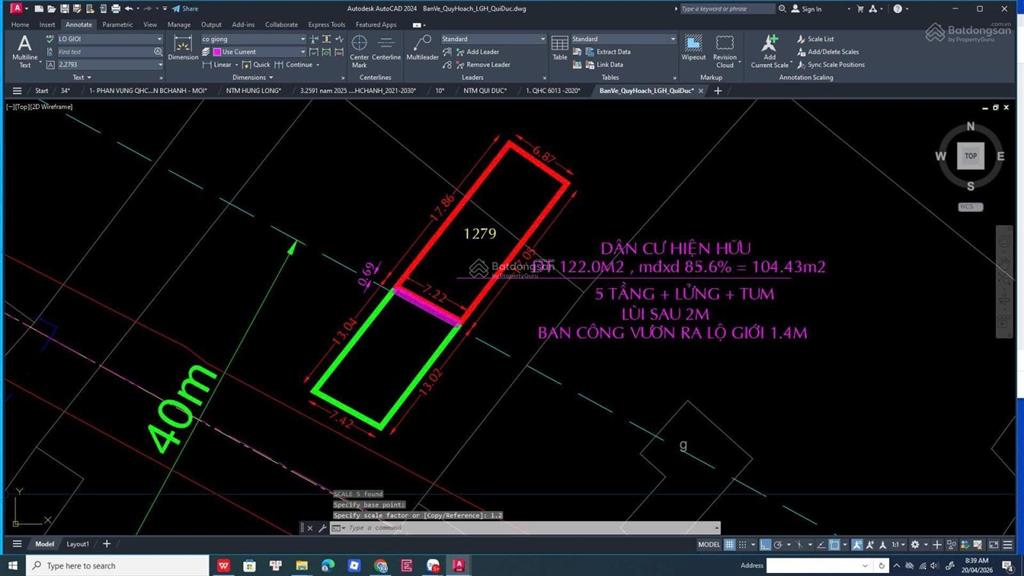Viewport: 1024px width, 576px height.
Task: Open the Windows Start menu
Action: click(x=13, y=566)
